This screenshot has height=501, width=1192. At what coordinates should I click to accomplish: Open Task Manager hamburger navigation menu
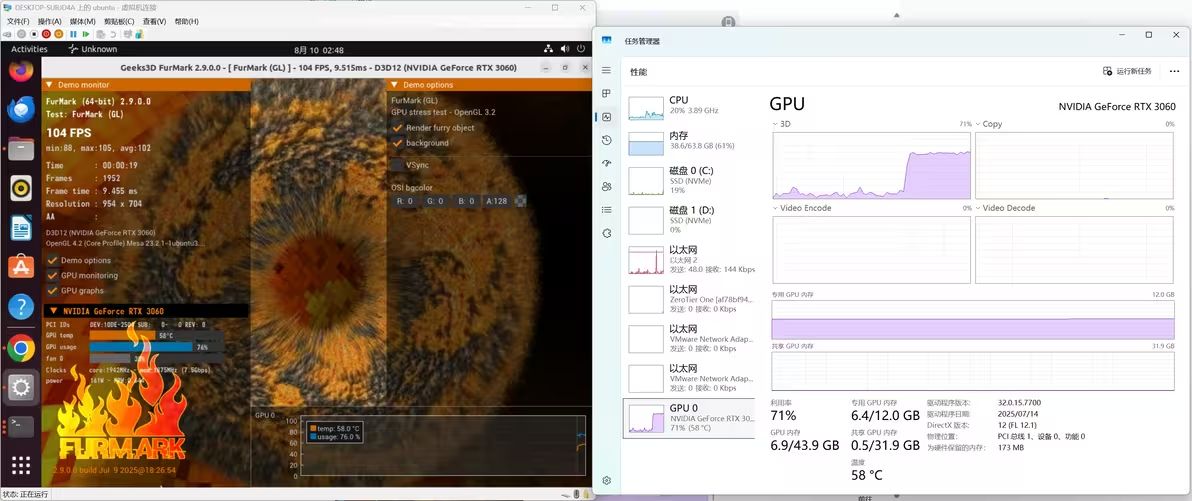pyautogui.click(x=606, y=70)
